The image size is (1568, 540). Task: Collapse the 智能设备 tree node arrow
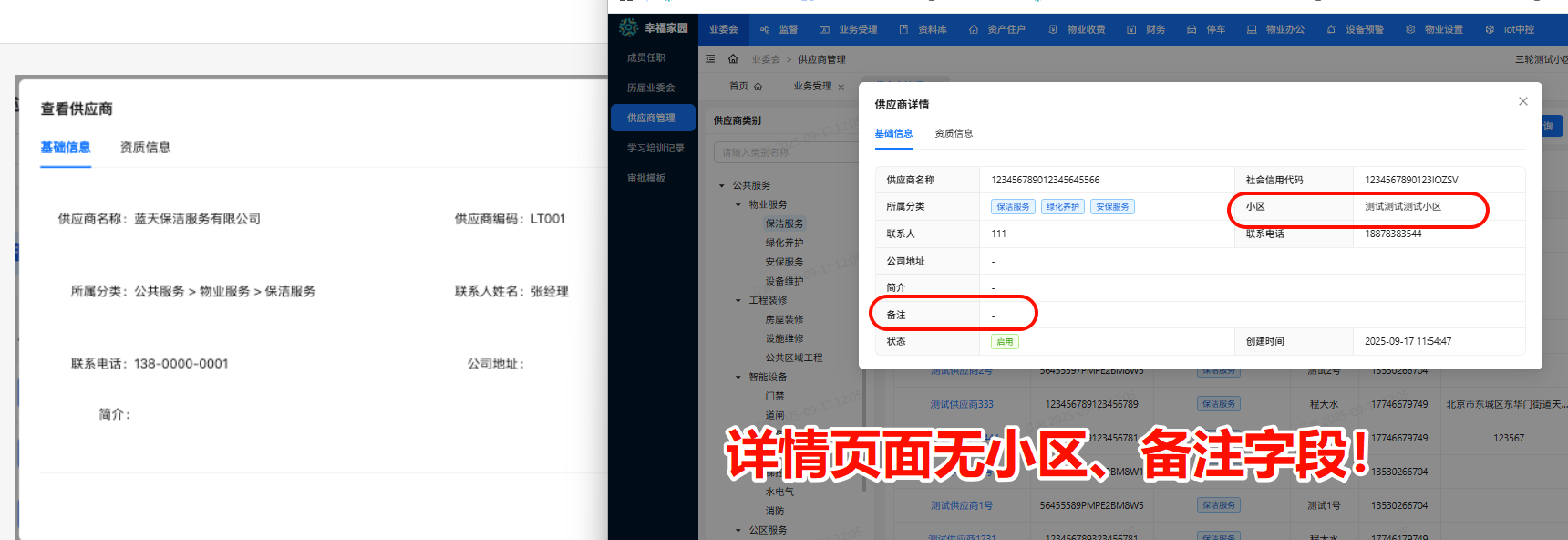coord(738,377)
